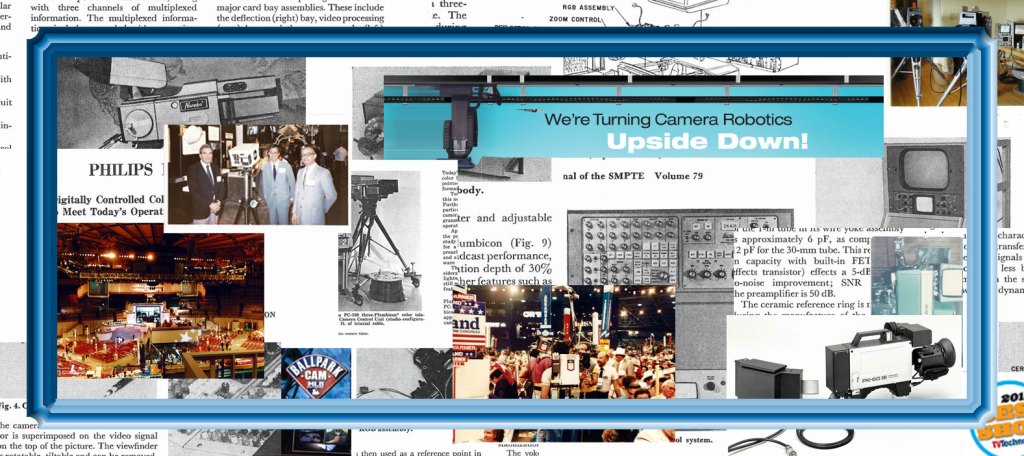Click the "RGB ASSEMBLY" diagram label

pos(588,8)
